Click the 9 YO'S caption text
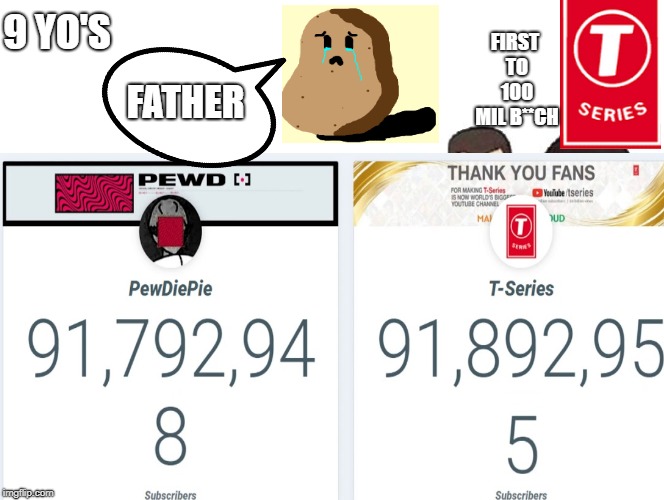Viewport: 664px width, 500px height. pyautogui.click(x=57, y=32)
